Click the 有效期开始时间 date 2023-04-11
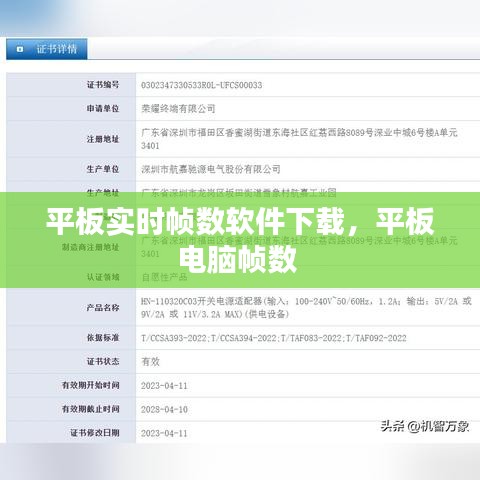 point(164,386)
